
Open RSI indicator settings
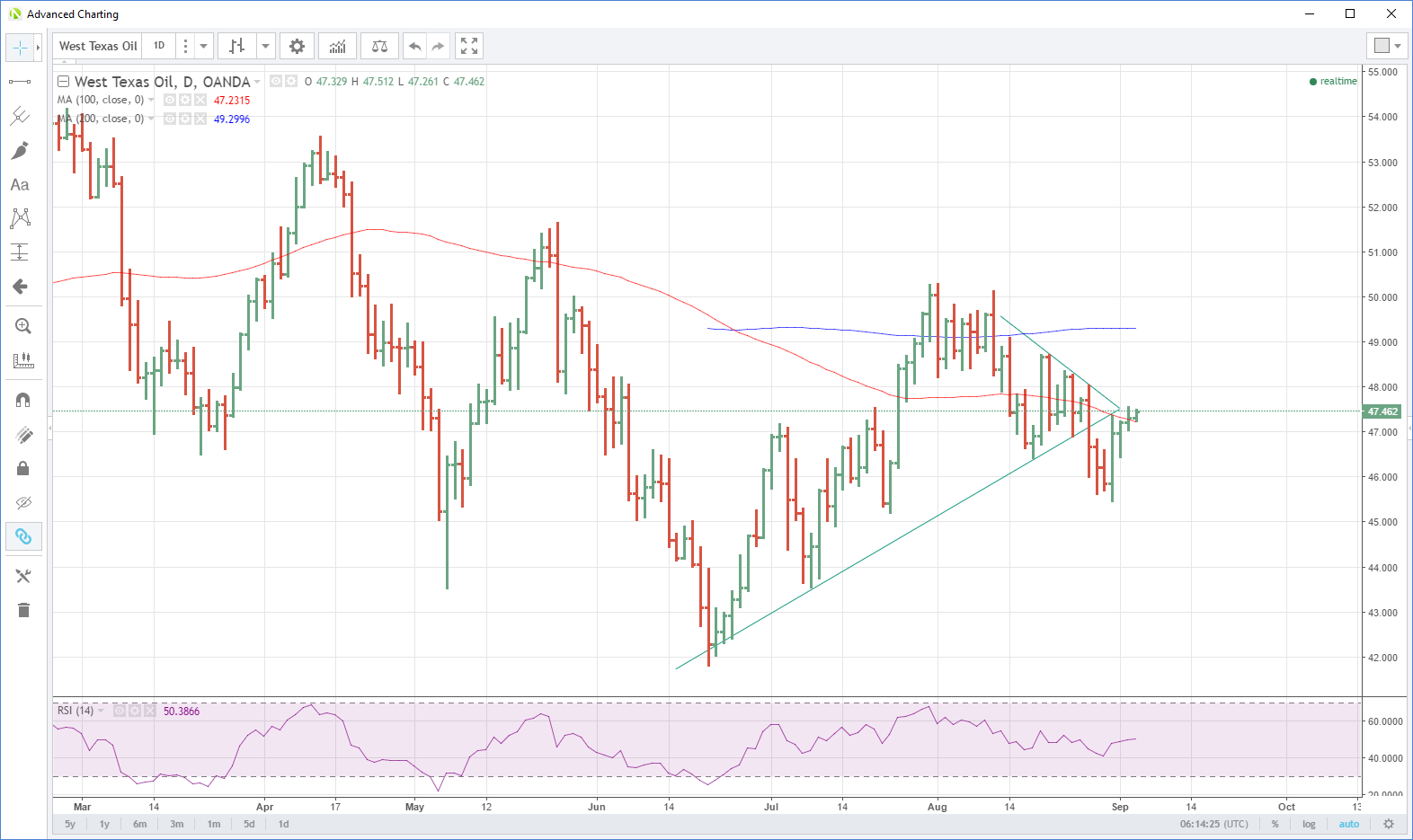click(x=134, y=711)
